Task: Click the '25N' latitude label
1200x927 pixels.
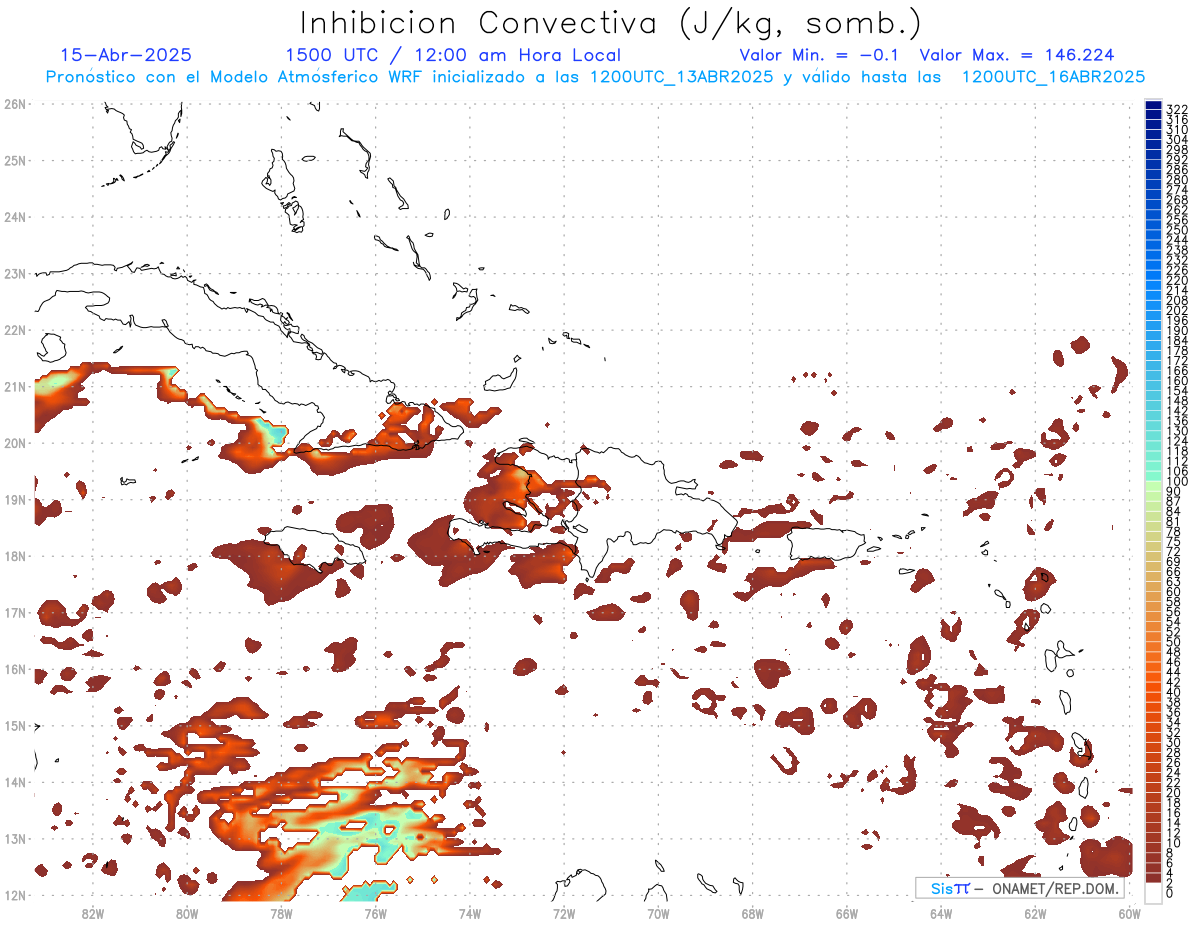Action: click(15, 160)
